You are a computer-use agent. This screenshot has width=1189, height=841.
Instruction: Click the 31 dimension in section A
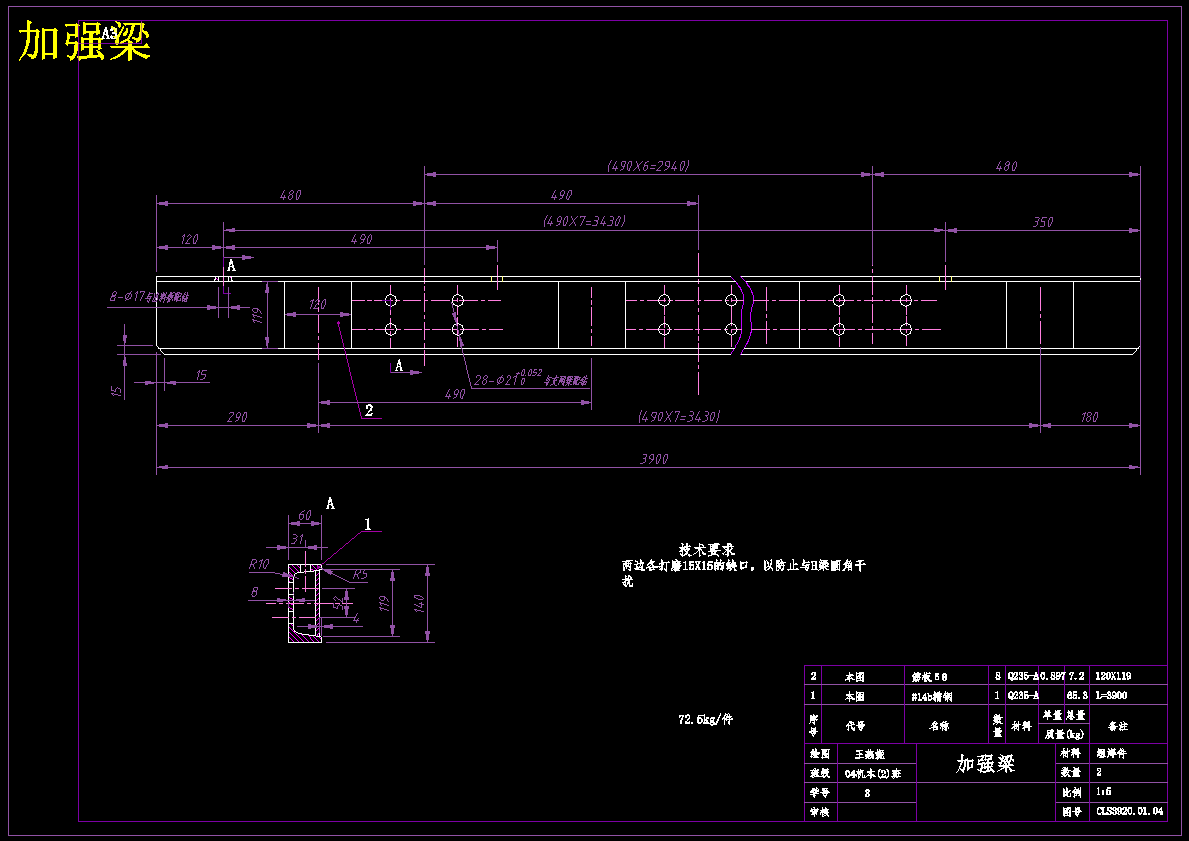pyautogui.click(x=298, y=539)
